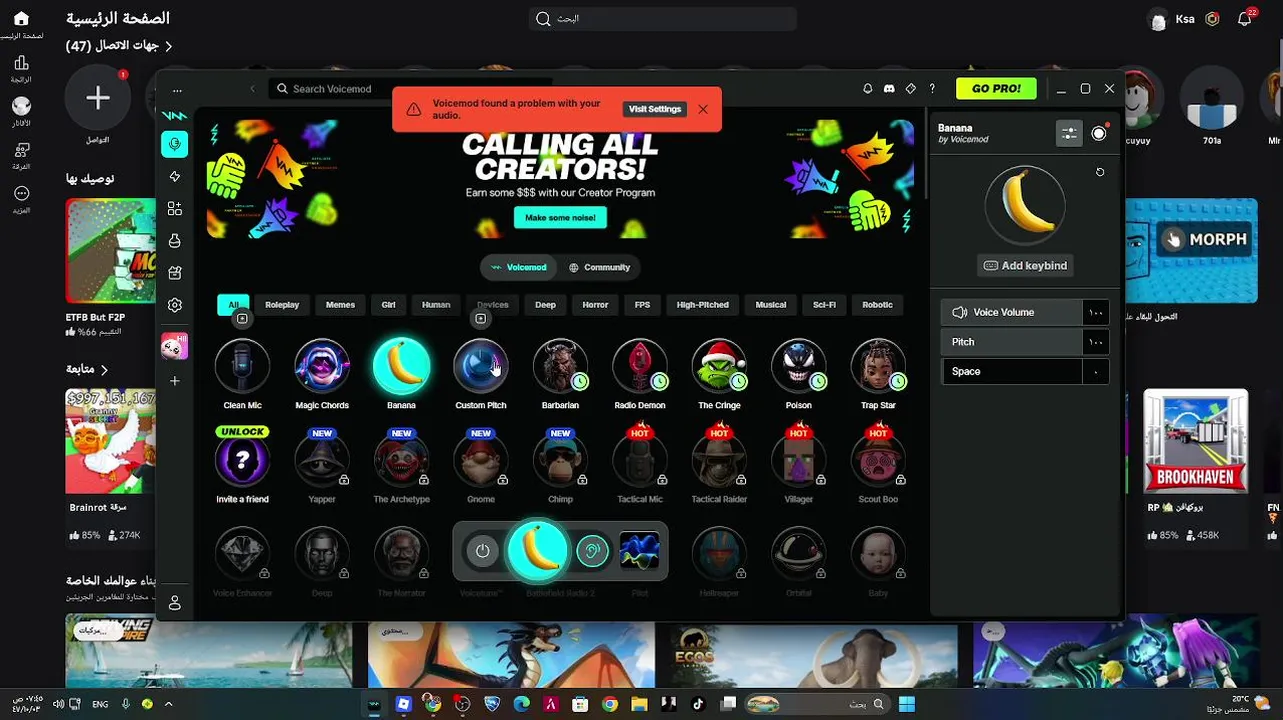The image size is (1283, 720).
Task: Adjust the Pitch slider
Action: [1025, 342]
